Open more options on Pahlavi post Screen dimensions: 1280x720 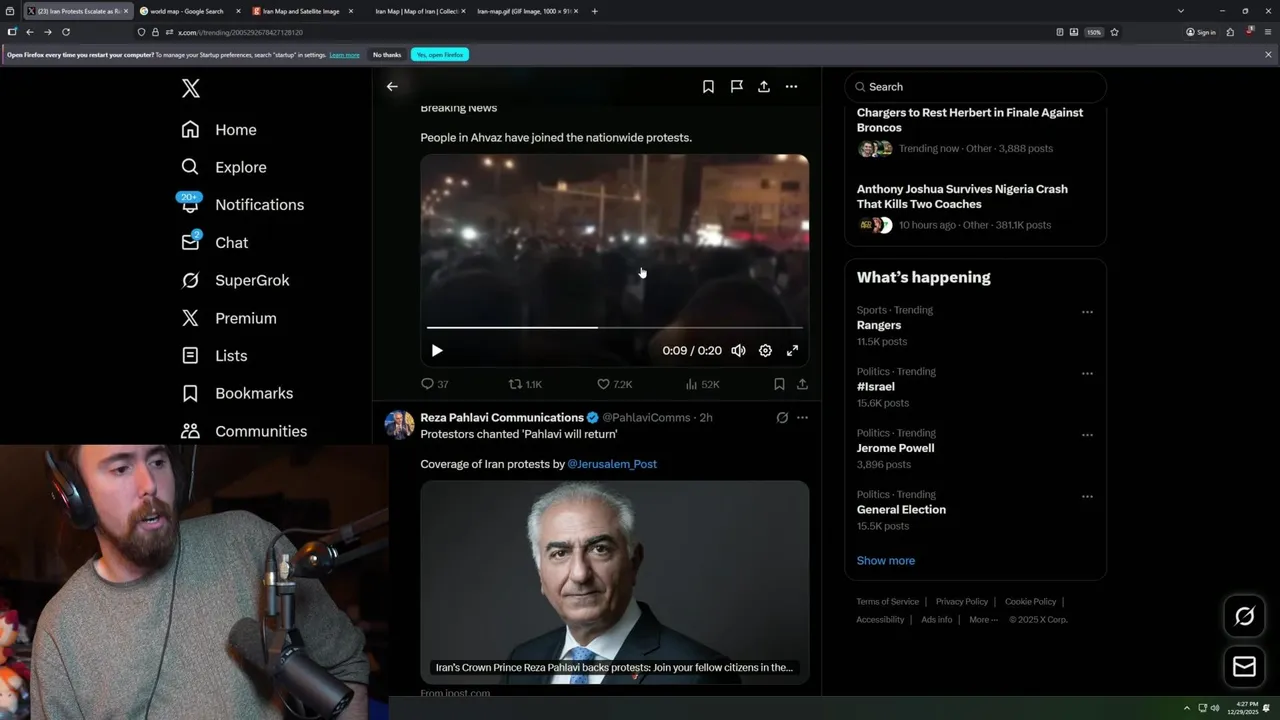(x=802, y=418)
